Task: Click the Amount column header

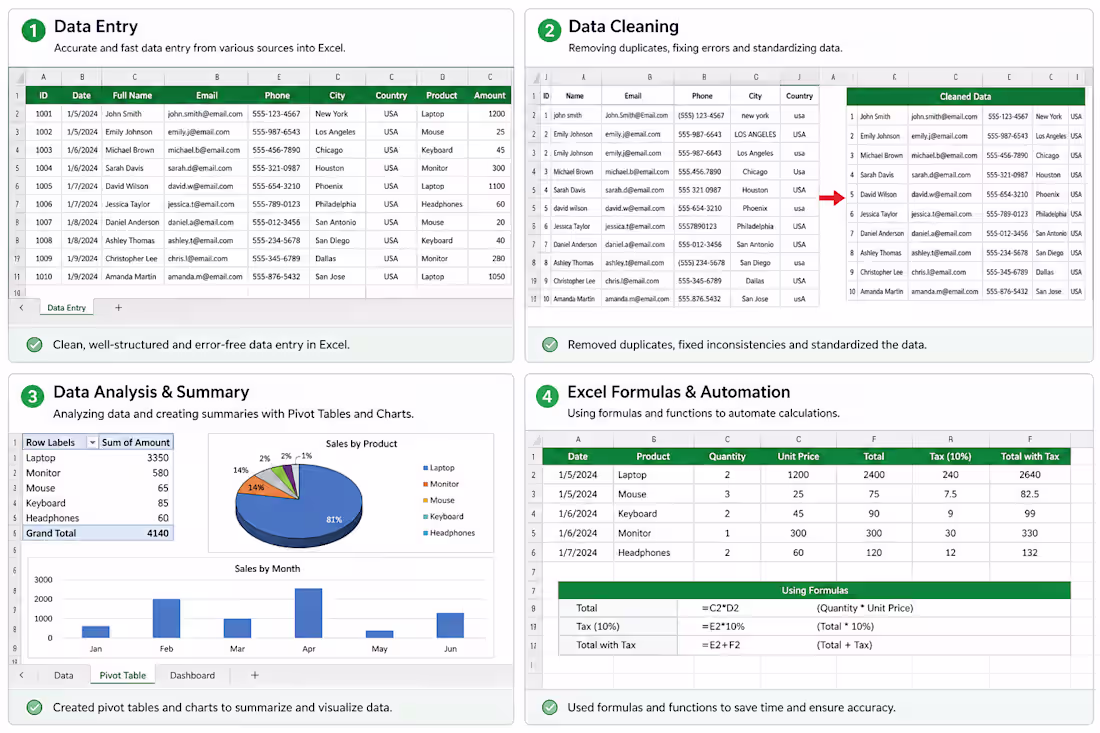Action: click(490, 95)
